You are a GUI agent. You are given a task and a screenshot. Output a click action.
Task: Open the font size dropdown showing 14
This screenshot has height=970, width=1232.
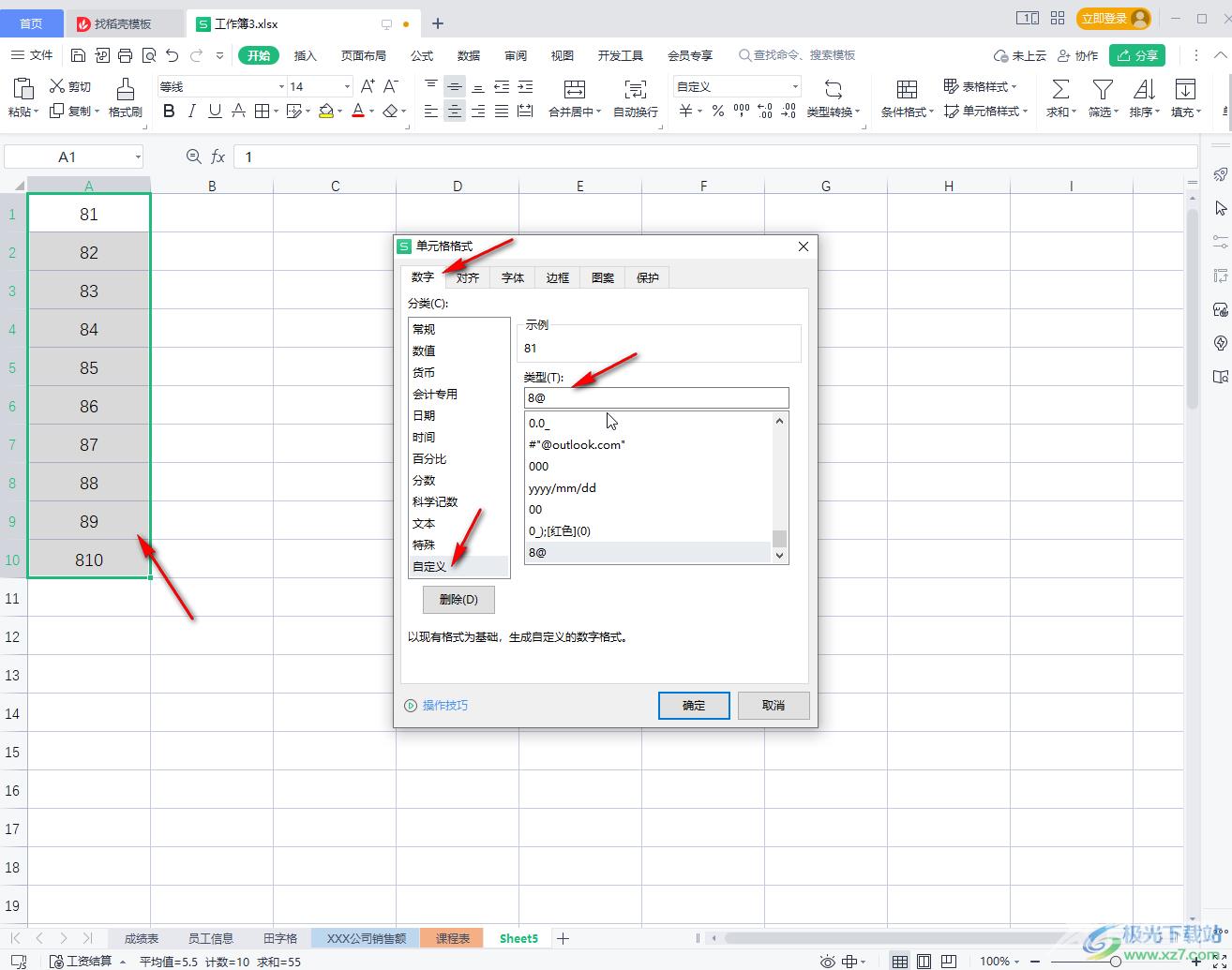346,86
